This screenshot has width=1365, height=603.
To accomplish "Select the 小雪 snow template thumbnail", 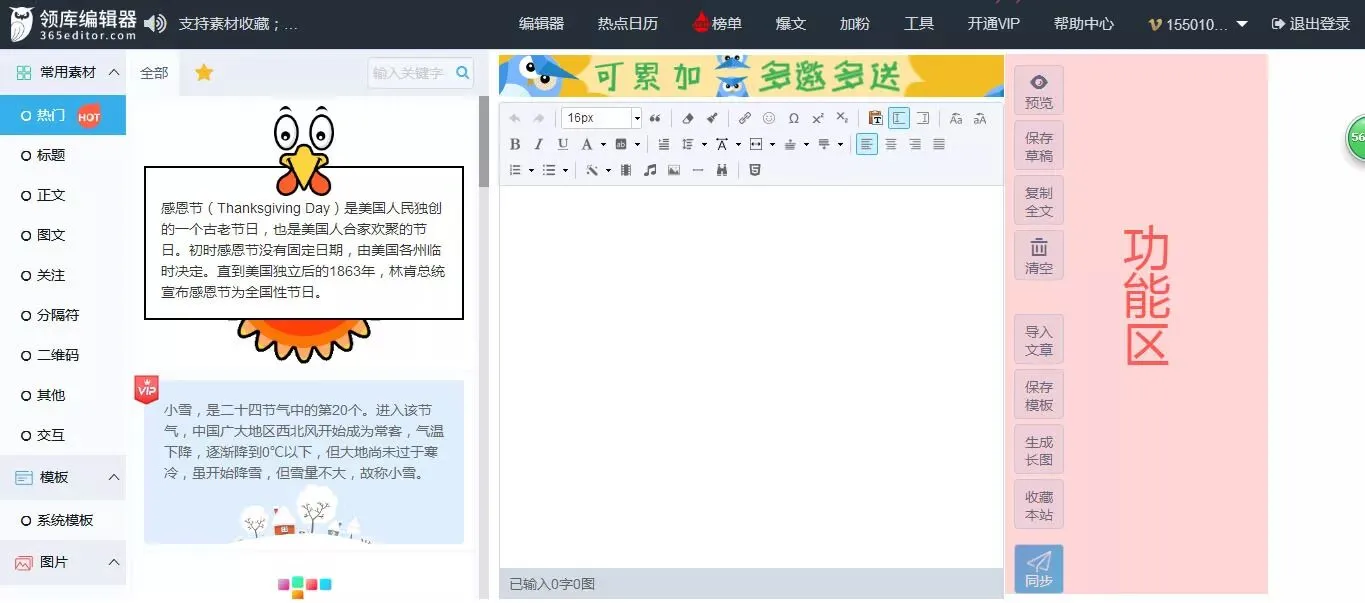I will [304, 462].
